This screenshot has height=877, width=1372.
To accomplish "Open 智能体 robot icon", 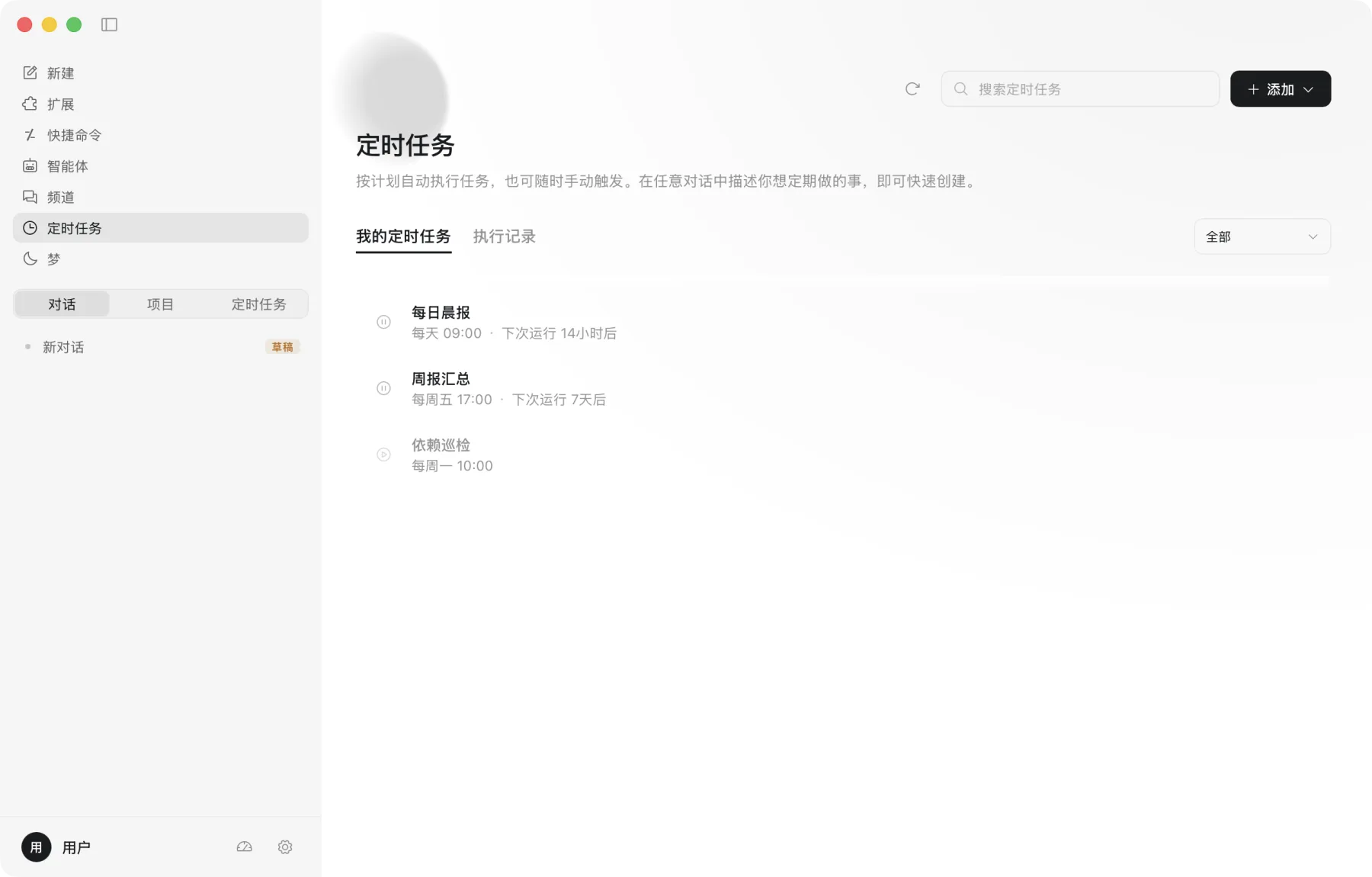I will coord(30,166).
